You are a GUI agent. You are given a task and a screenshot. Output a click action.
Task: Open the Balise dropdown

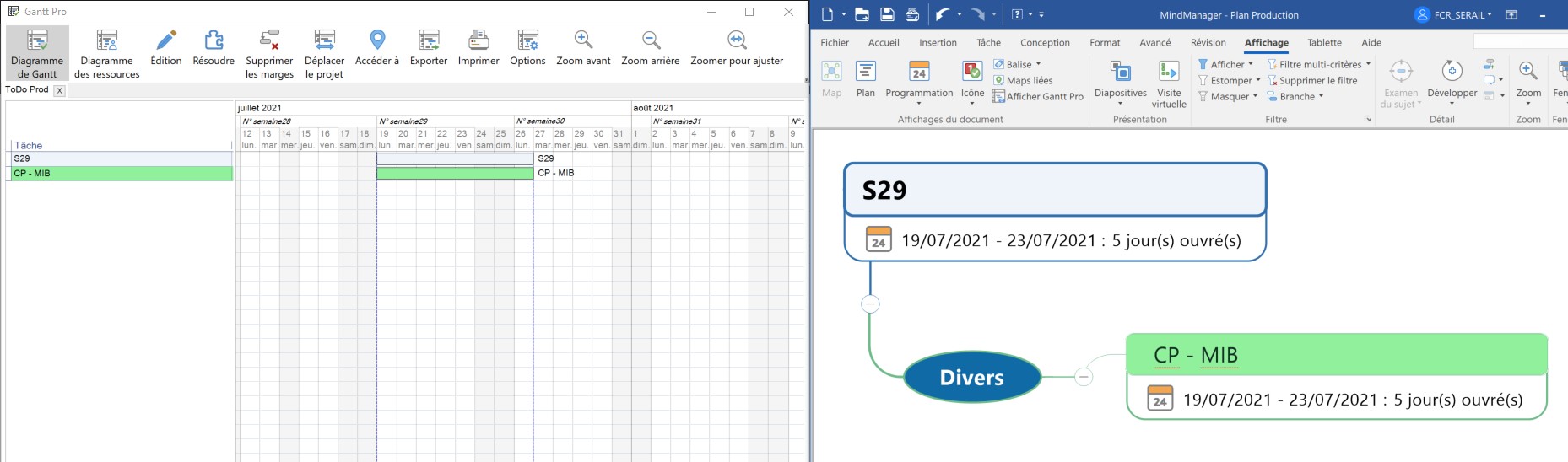click(x=1017, y=64)
